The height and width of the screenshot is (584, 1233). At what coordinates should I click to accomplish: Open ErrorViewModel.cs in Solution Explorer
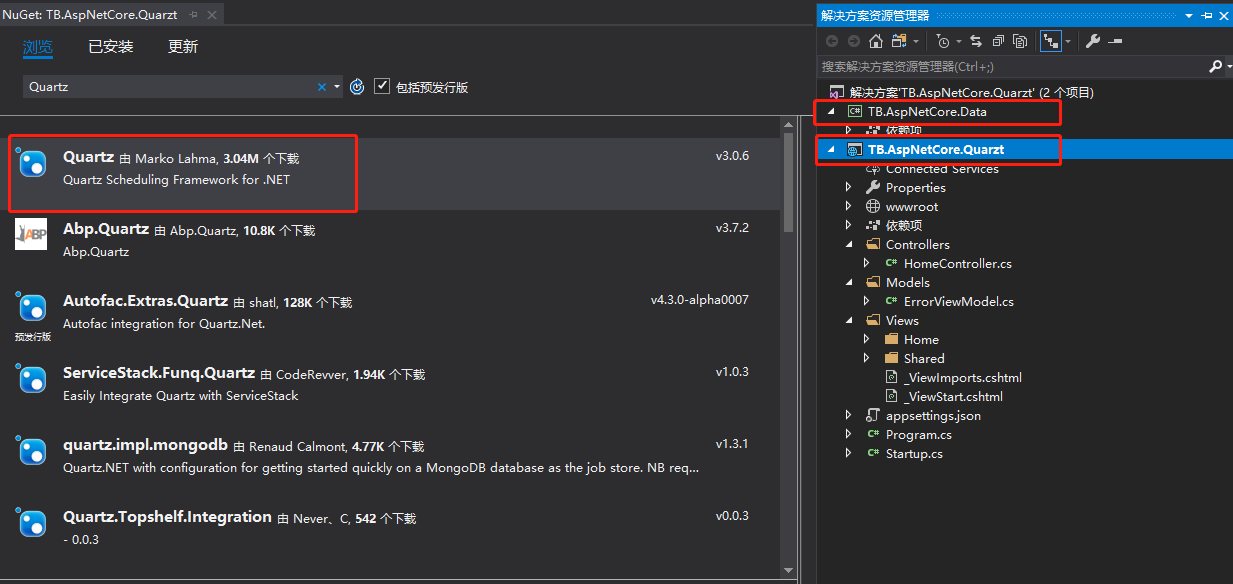click(x=959, y=302)
